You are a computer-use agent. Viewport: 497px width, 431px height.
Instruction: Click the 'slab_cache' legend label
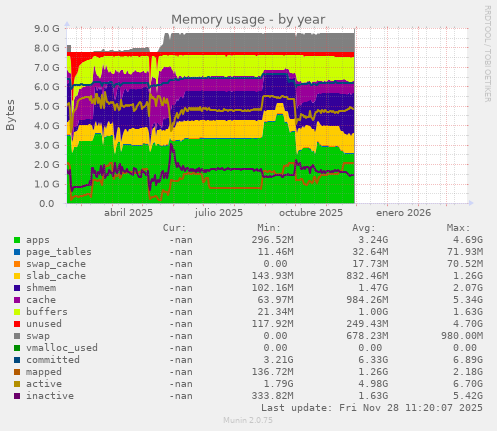(56, 276)
